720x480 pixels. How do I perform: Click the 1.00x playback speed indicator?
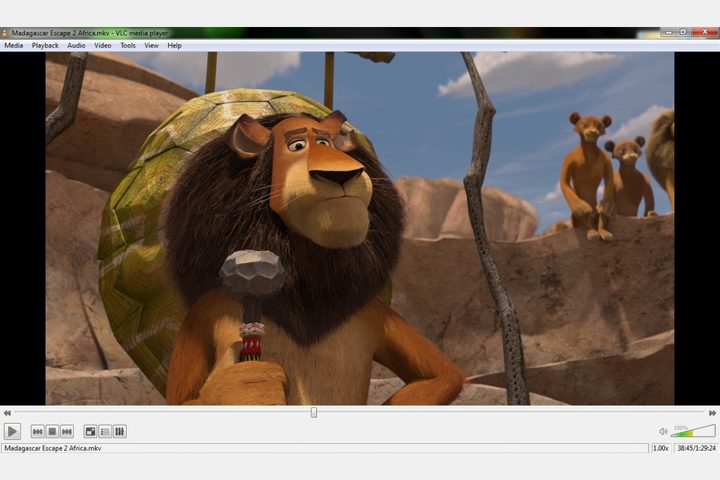pyautogui.click(x=661, y=448)
